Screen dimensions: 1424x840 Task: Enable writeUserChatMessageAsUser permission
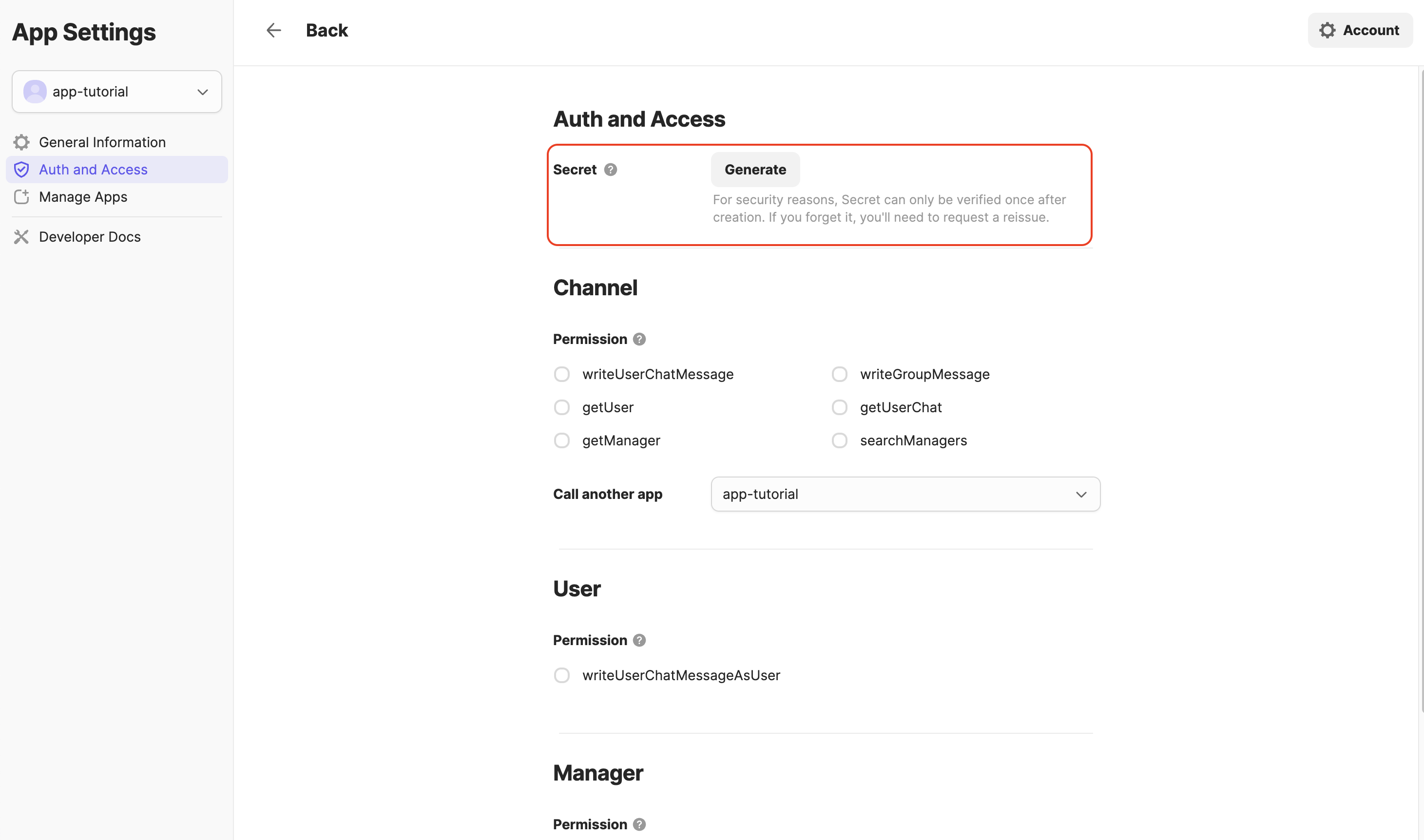[561, 675]
